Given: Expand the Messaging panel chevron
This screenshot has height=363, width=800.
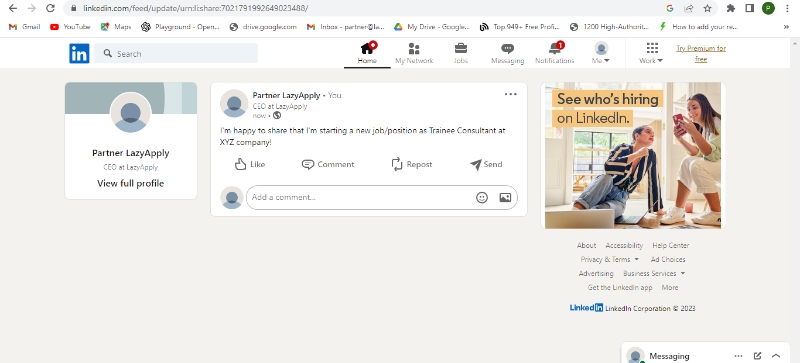Looking at the screenshot, I should 776,356.
